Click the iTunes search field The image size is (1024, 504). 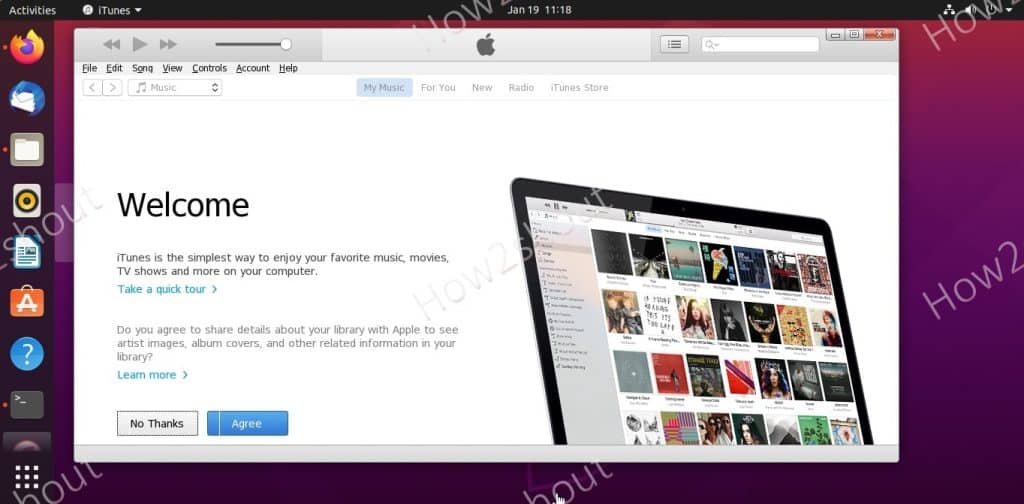tap(760, 44)
